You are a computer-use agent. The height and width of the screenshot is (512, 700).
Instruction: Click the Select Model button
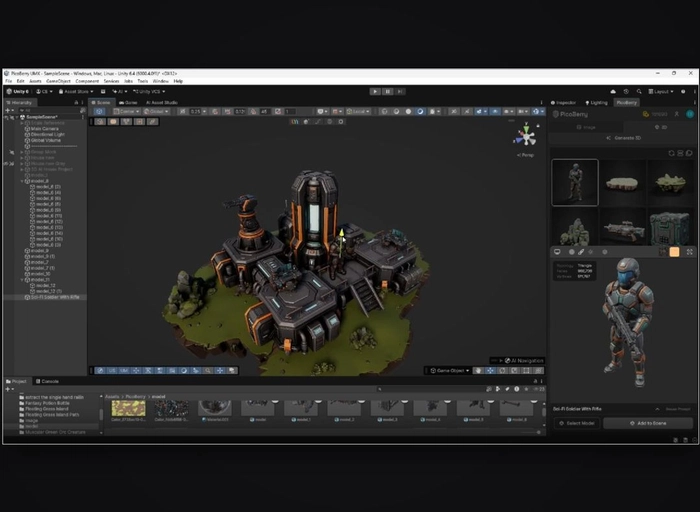577,423
